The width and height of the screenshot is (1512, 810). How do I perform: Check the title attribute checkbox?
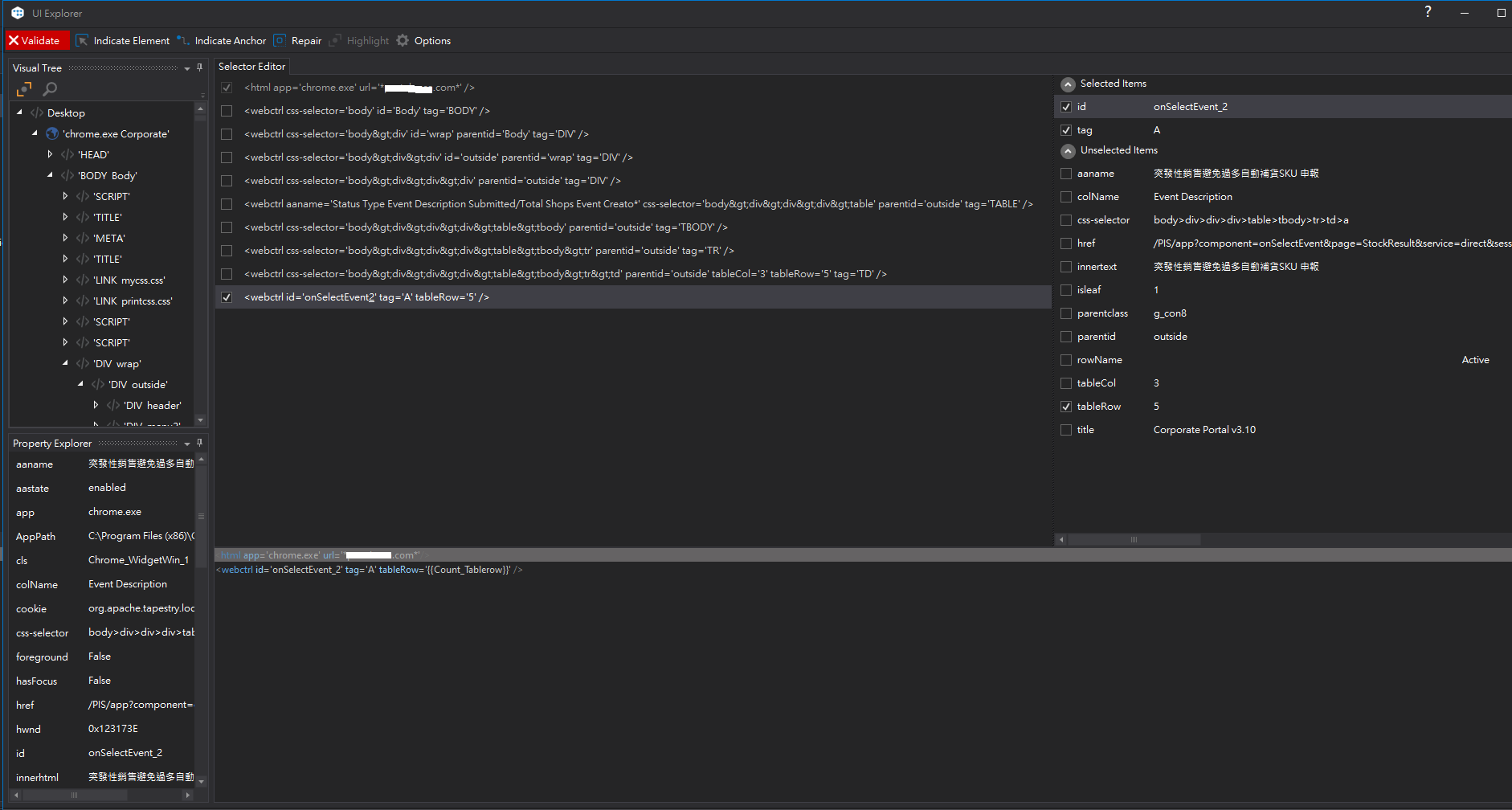(x=1066, y=430)
